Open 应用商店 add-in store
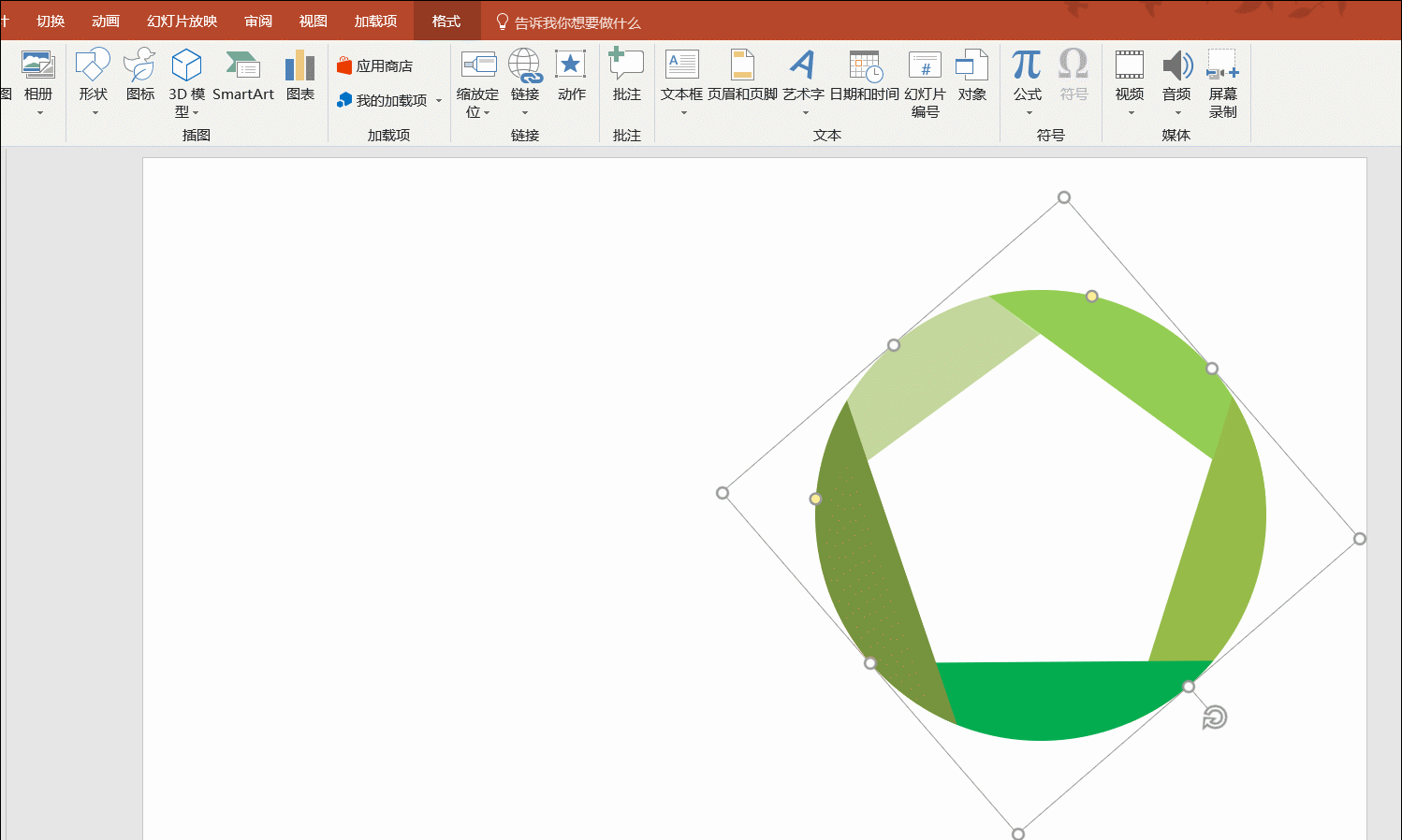This screenshot has width=1402, height=840. 375,66
